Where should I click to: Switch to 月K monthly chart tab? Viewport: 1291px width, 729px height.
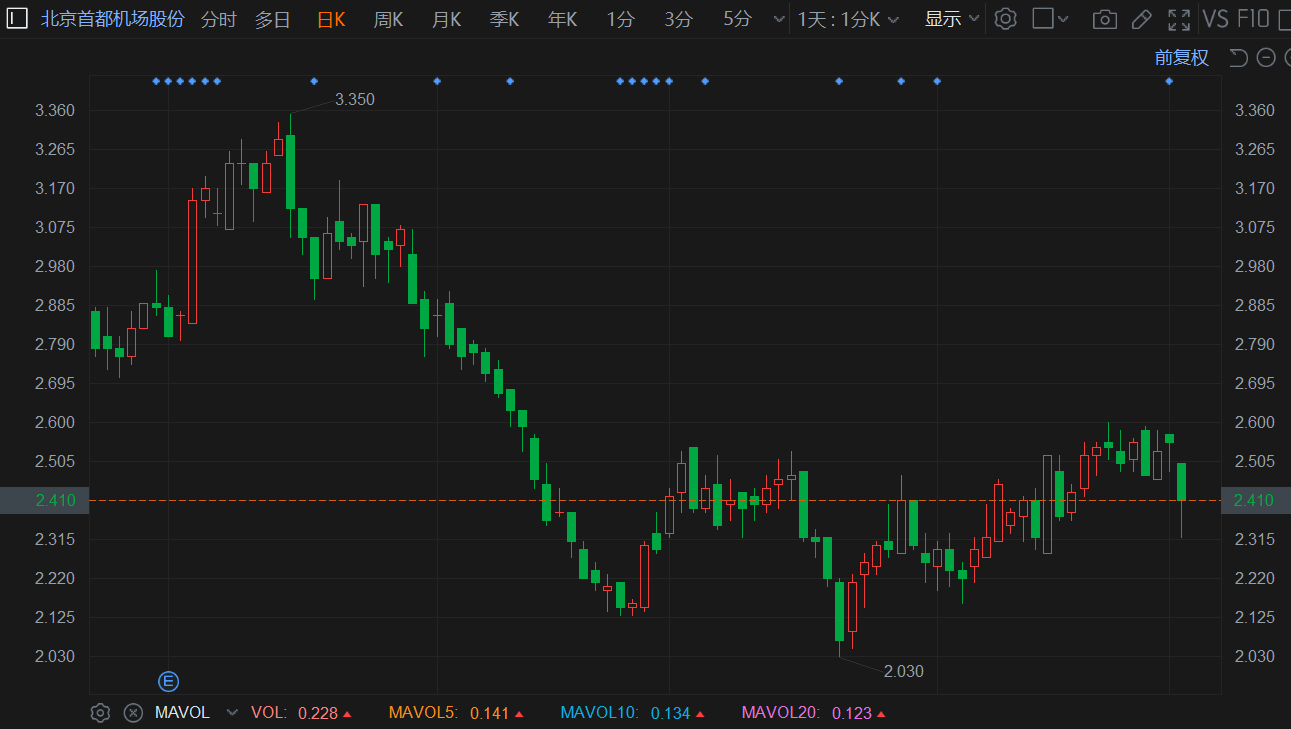click(x=446, y=19)
